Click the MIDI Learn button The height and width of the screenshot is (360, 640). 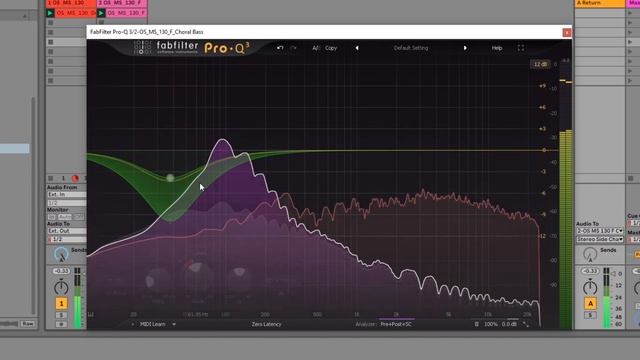point(153,324)
